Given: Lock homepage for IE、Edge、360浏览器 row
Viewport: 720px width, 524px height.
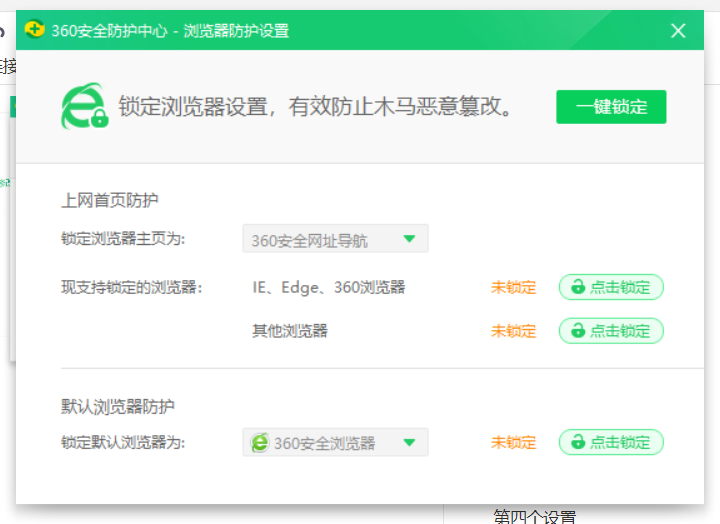Looking at the screenshot, I should 611,287.
